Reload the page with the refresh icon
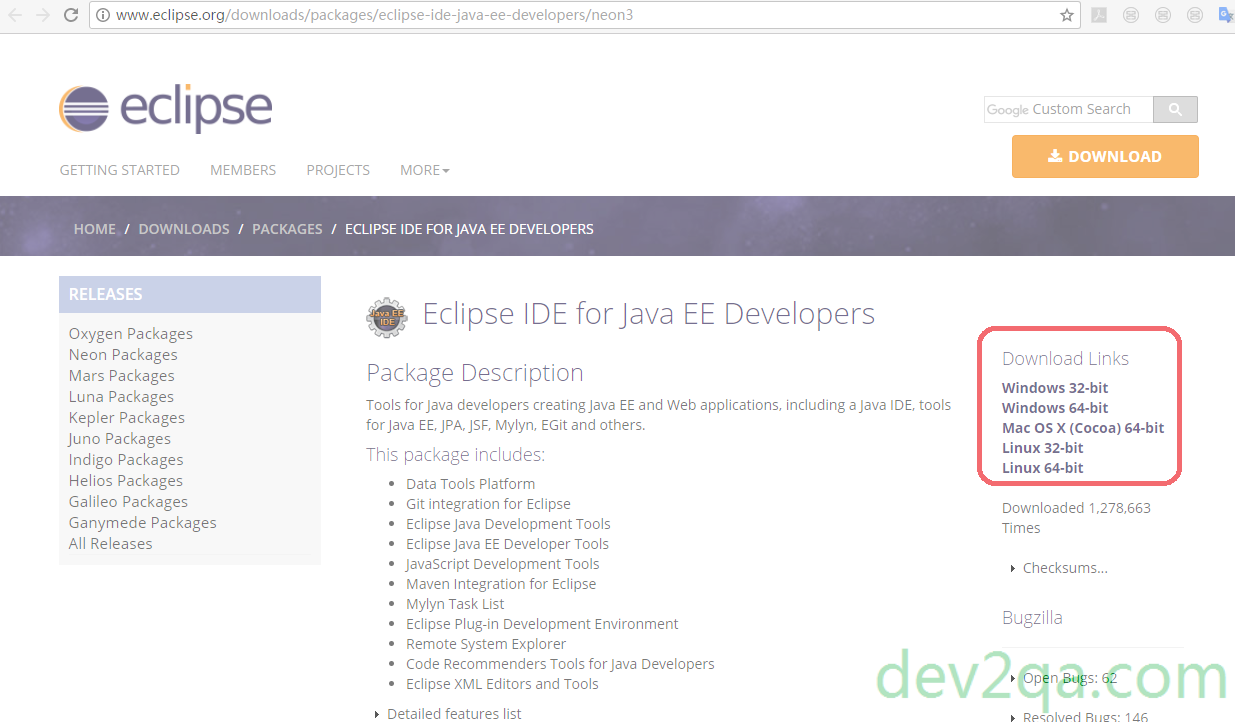 [71, 15]
